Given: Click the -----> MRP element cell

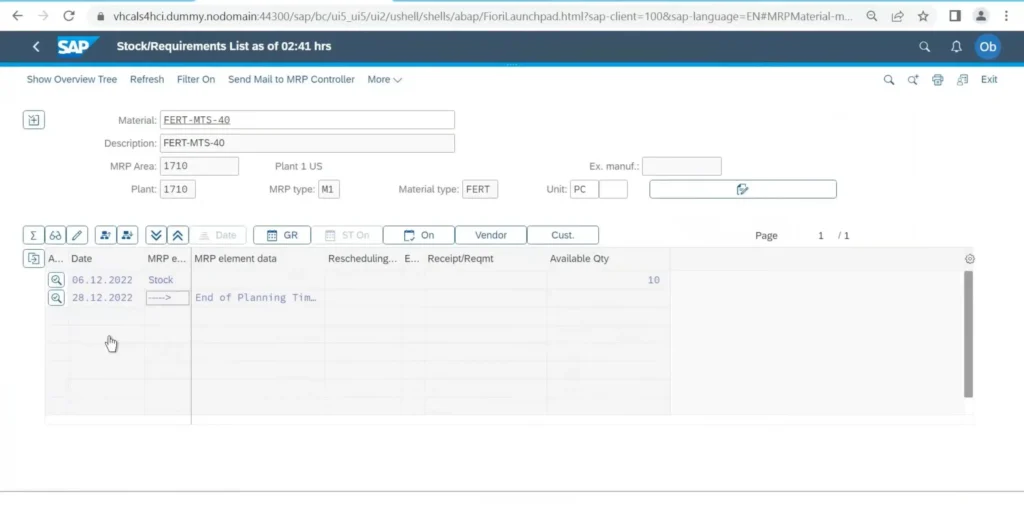Looking at the screenshot, I should (x=168, y=298).
